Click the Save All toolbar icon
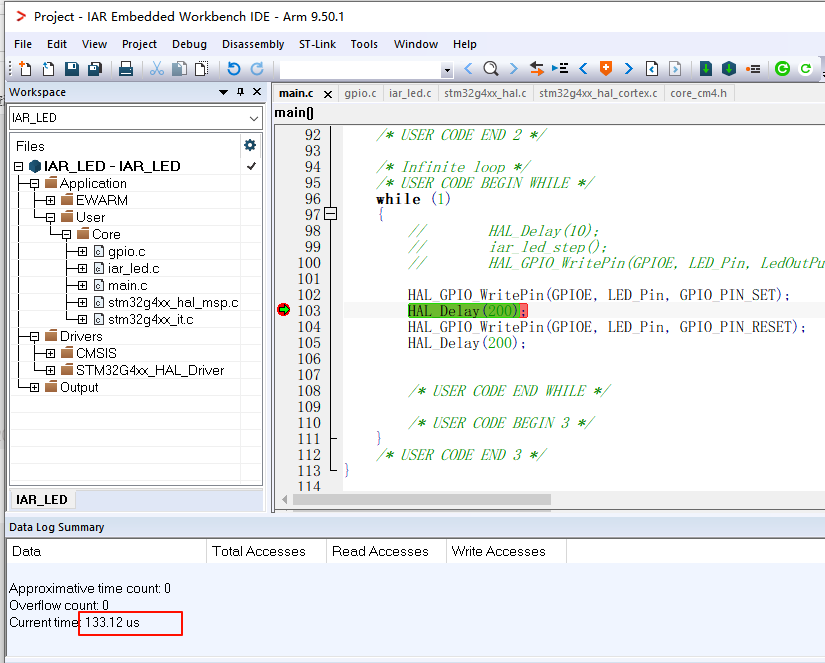Viewport: 825px width, 663px height. coord(95,68)
